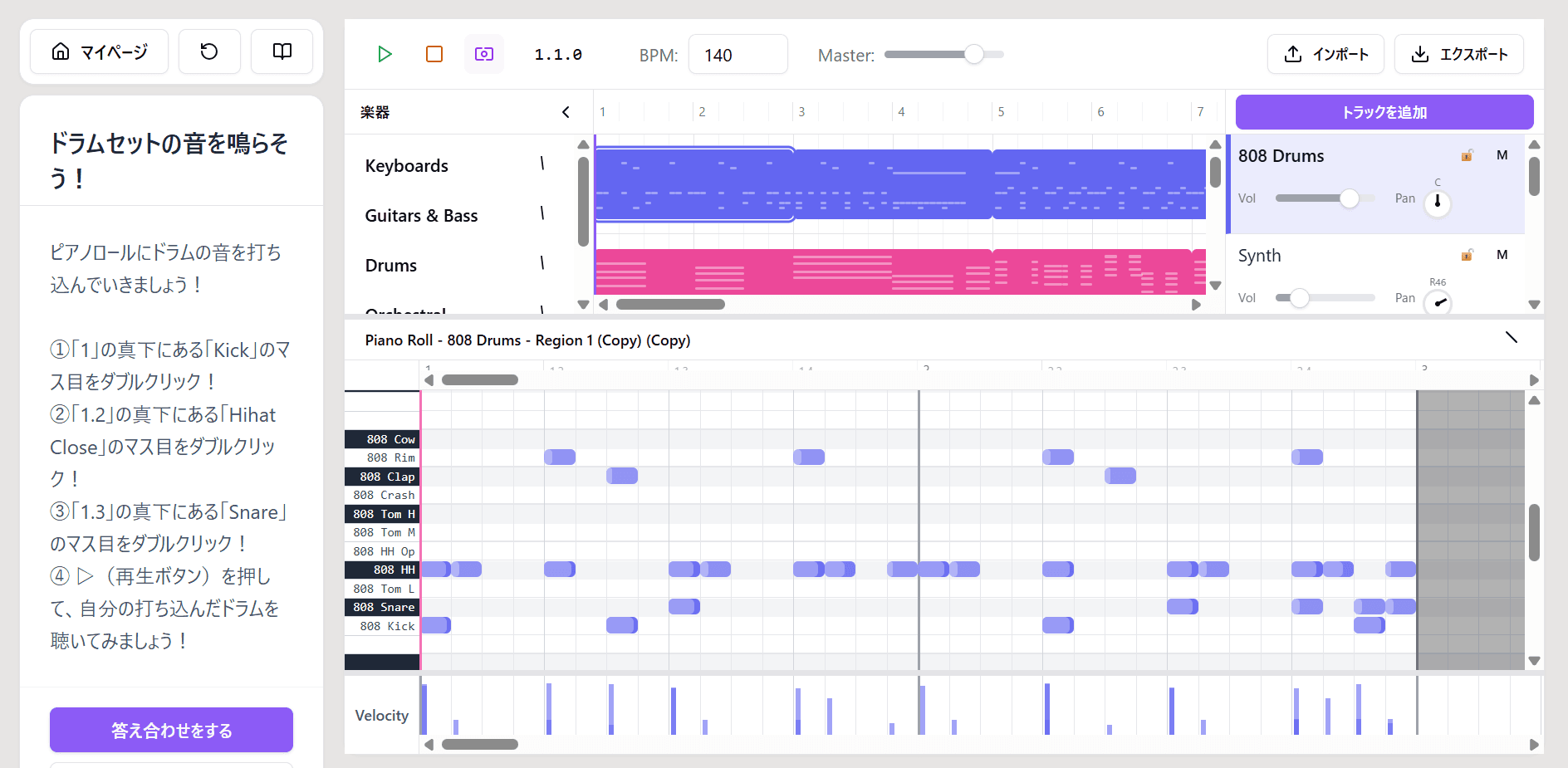Collapse the Piano Roll panel arrow
This screenshot has width=1568, height=768.
1511,337
